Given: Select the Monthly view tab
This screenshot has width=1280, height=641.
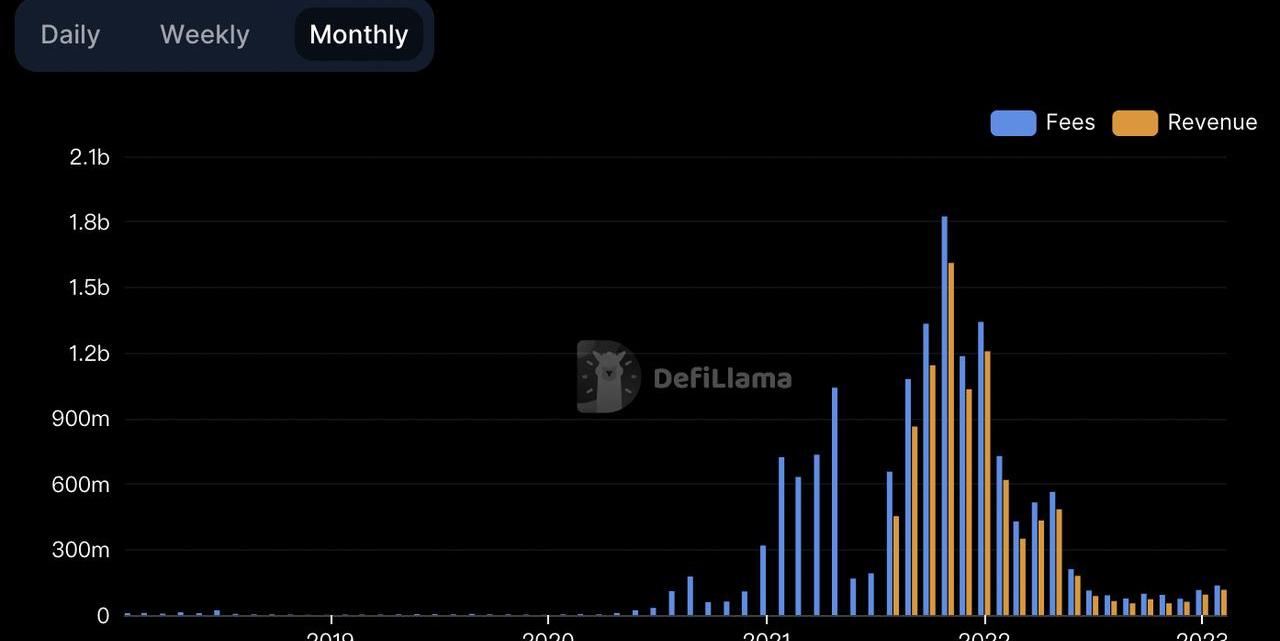Looking at the screenshot, I should [358, 35].
